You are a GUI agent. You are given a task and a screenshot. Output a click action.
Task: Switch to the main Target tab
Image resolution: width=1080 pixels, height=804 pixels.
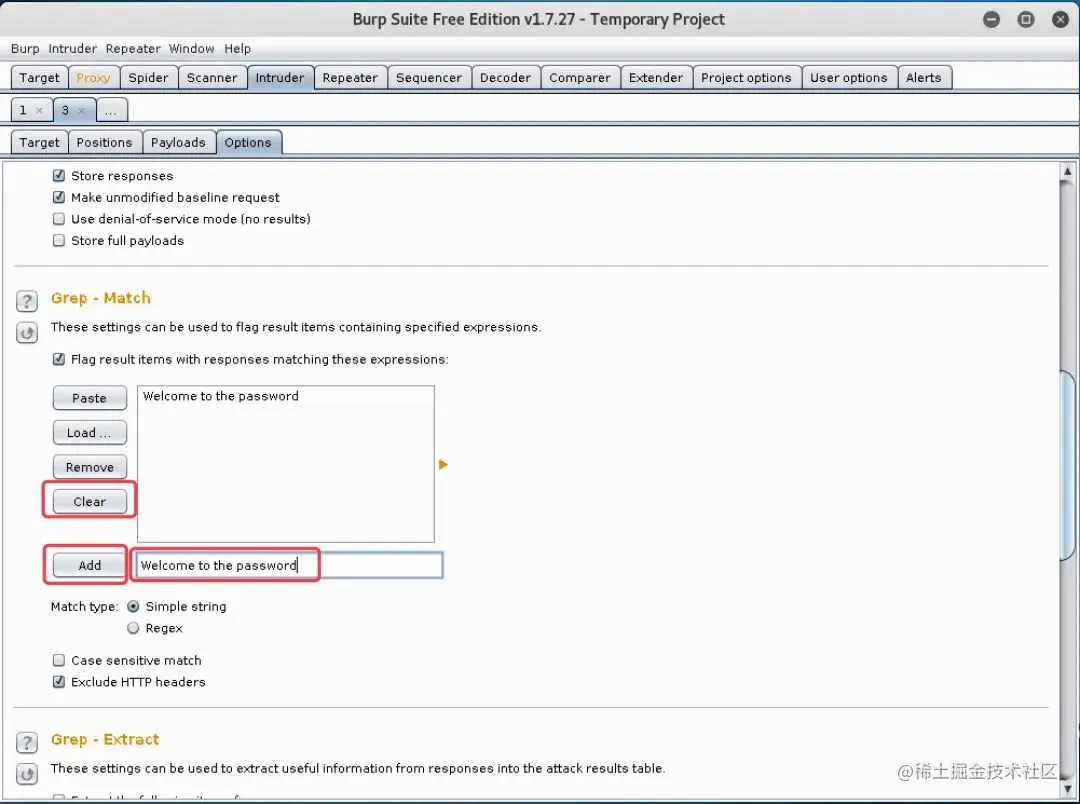coord(39,78)
